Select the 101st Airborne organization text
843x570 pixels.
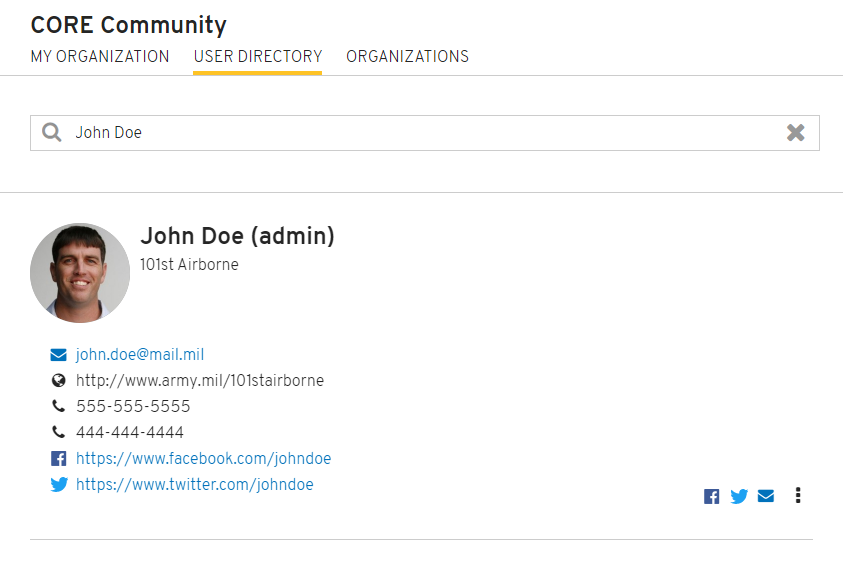click(189, 265)
